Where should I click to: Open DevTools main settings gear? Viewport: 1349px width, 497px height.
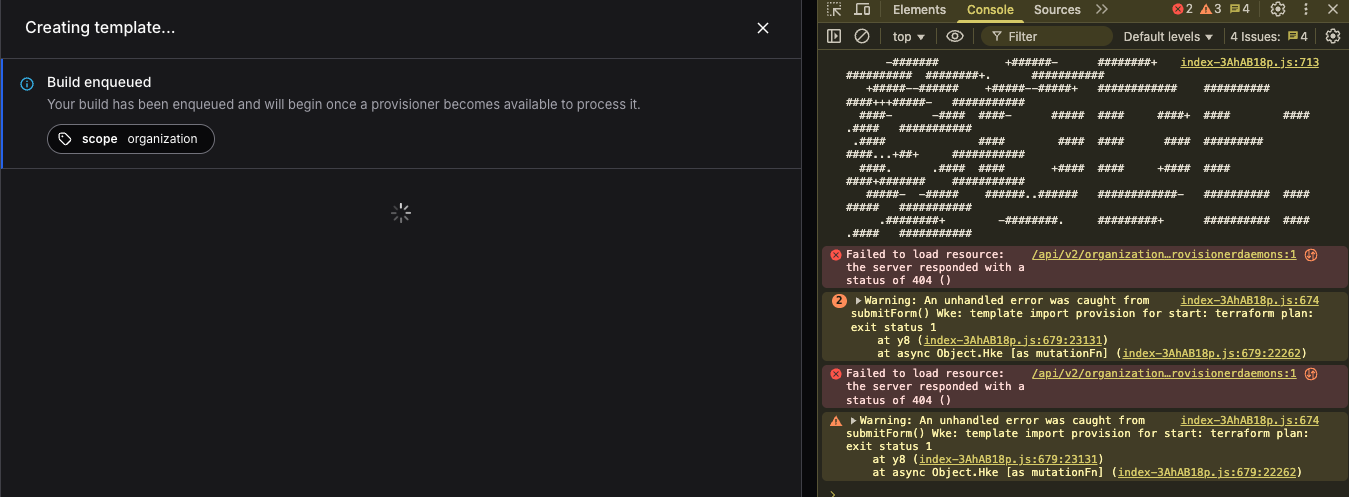pos(1277,10)
